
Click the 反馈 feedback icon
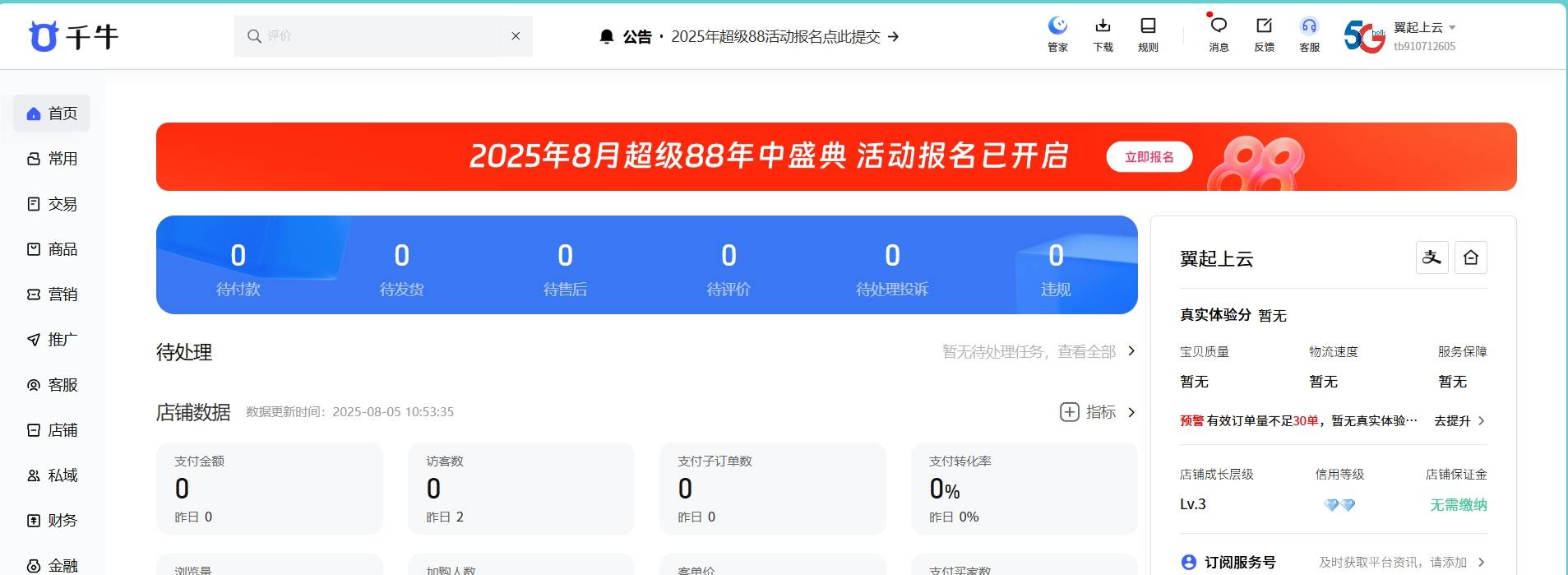click(x=1264, y=26)
